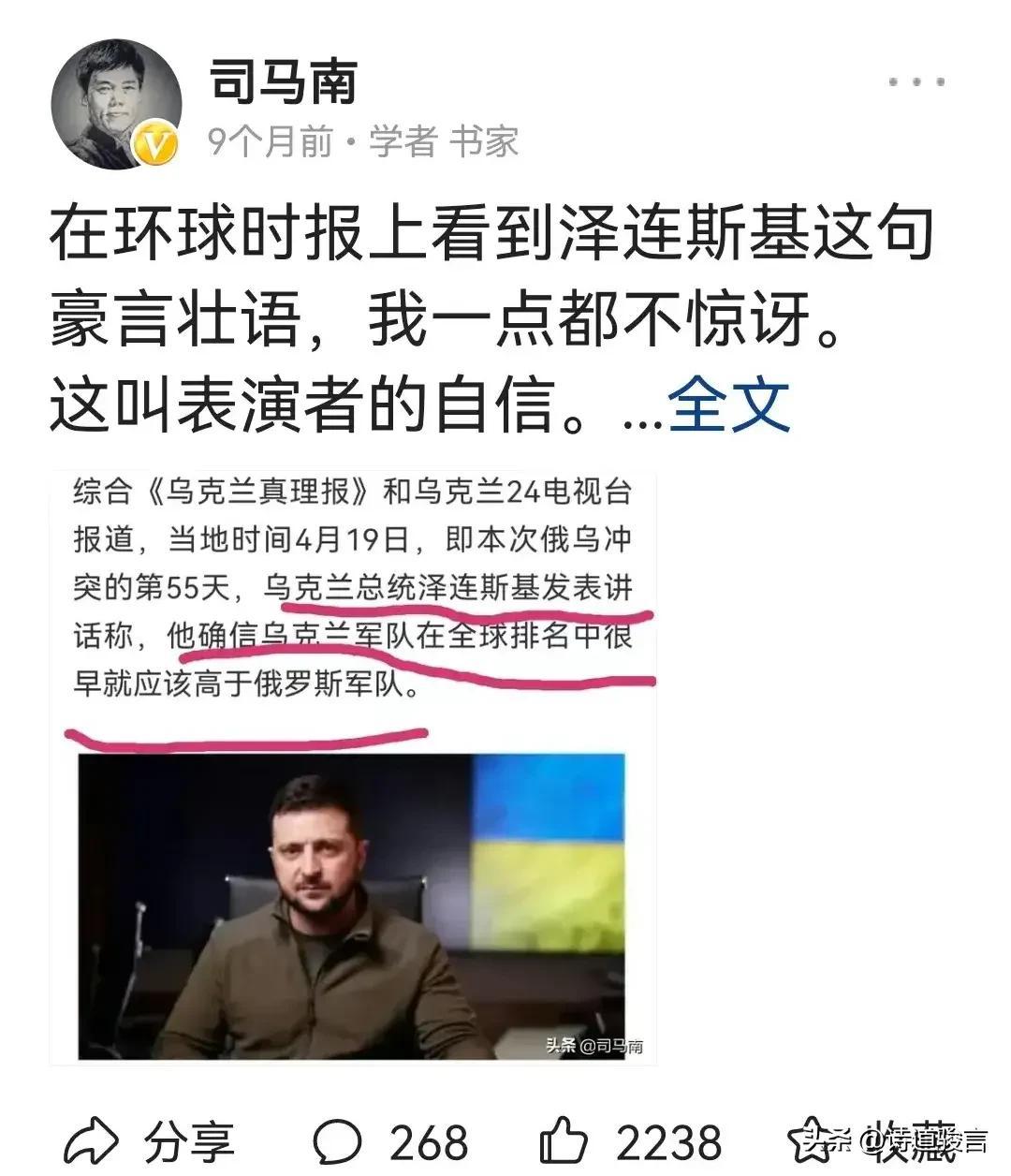Like the post with thumbs-up icon
The width and height of the screenshot is (1011, 1176).
pyautogui.click(x=564, y=1141)
